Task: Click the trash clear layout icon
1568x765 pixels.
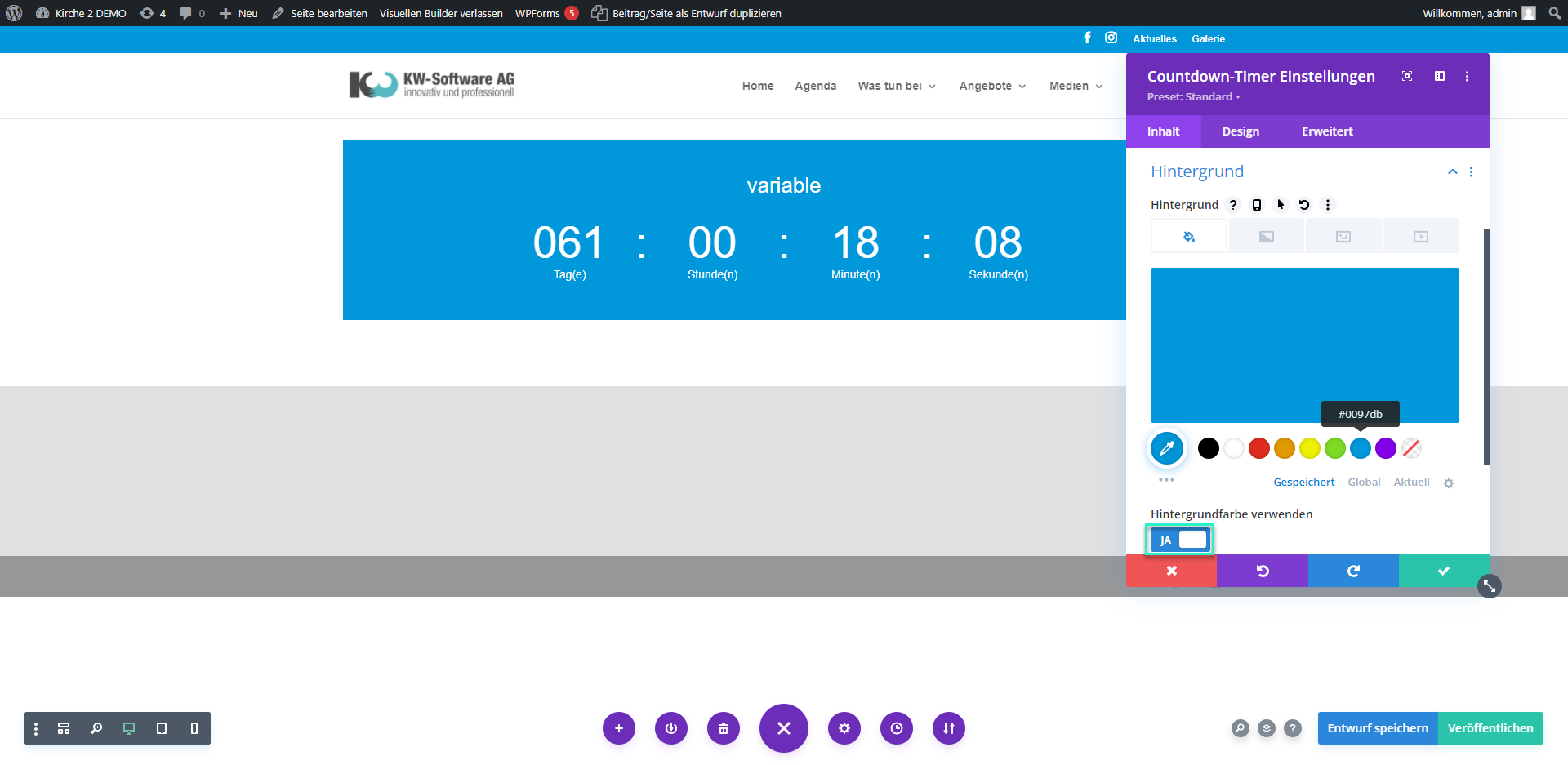Action: (724, 728)
